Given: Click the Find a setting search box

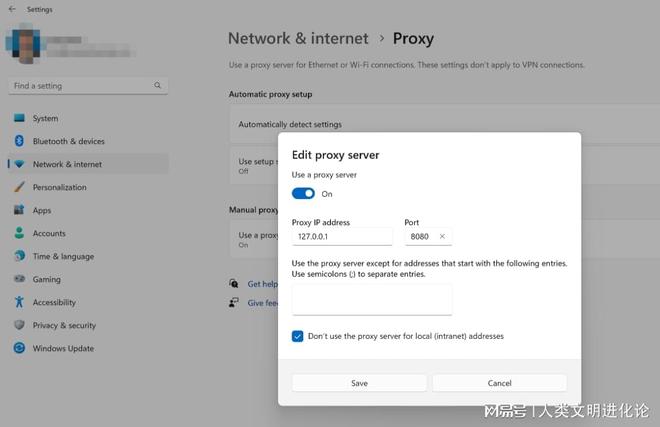Looking at the screenshot, I should 88,86.
